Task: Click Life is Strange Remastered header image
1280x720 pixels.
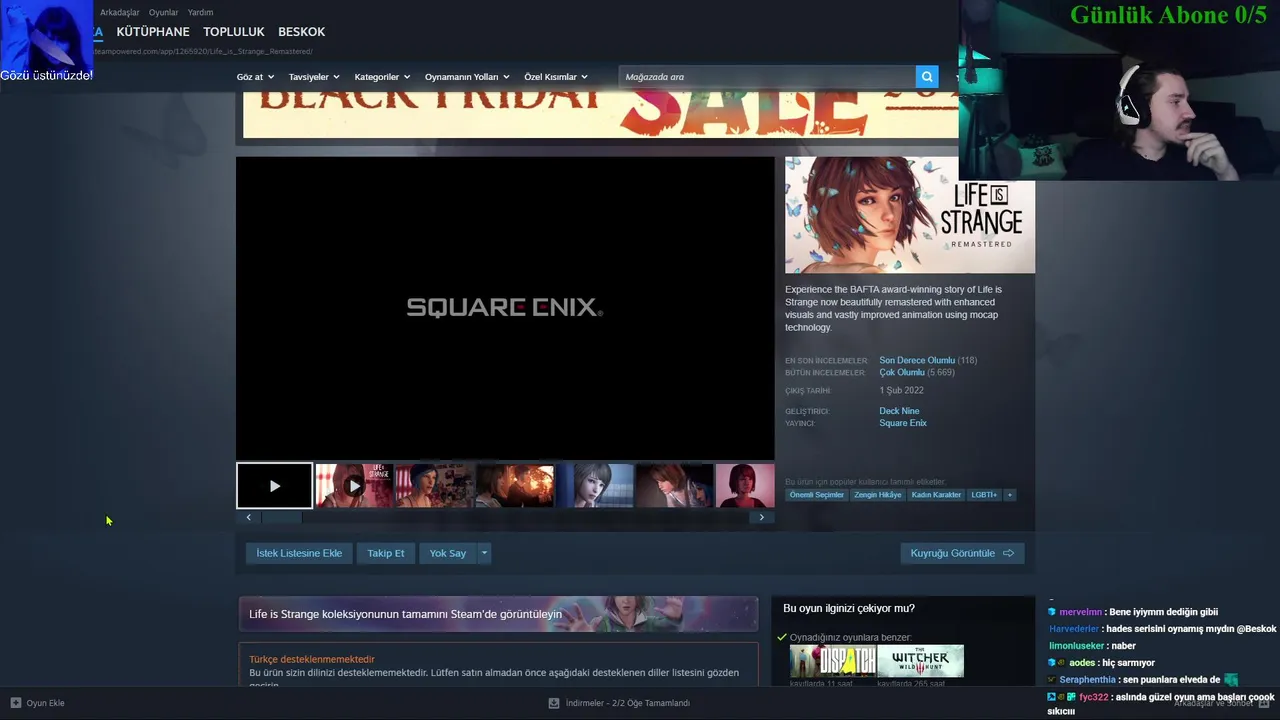Action: point(910,215)
